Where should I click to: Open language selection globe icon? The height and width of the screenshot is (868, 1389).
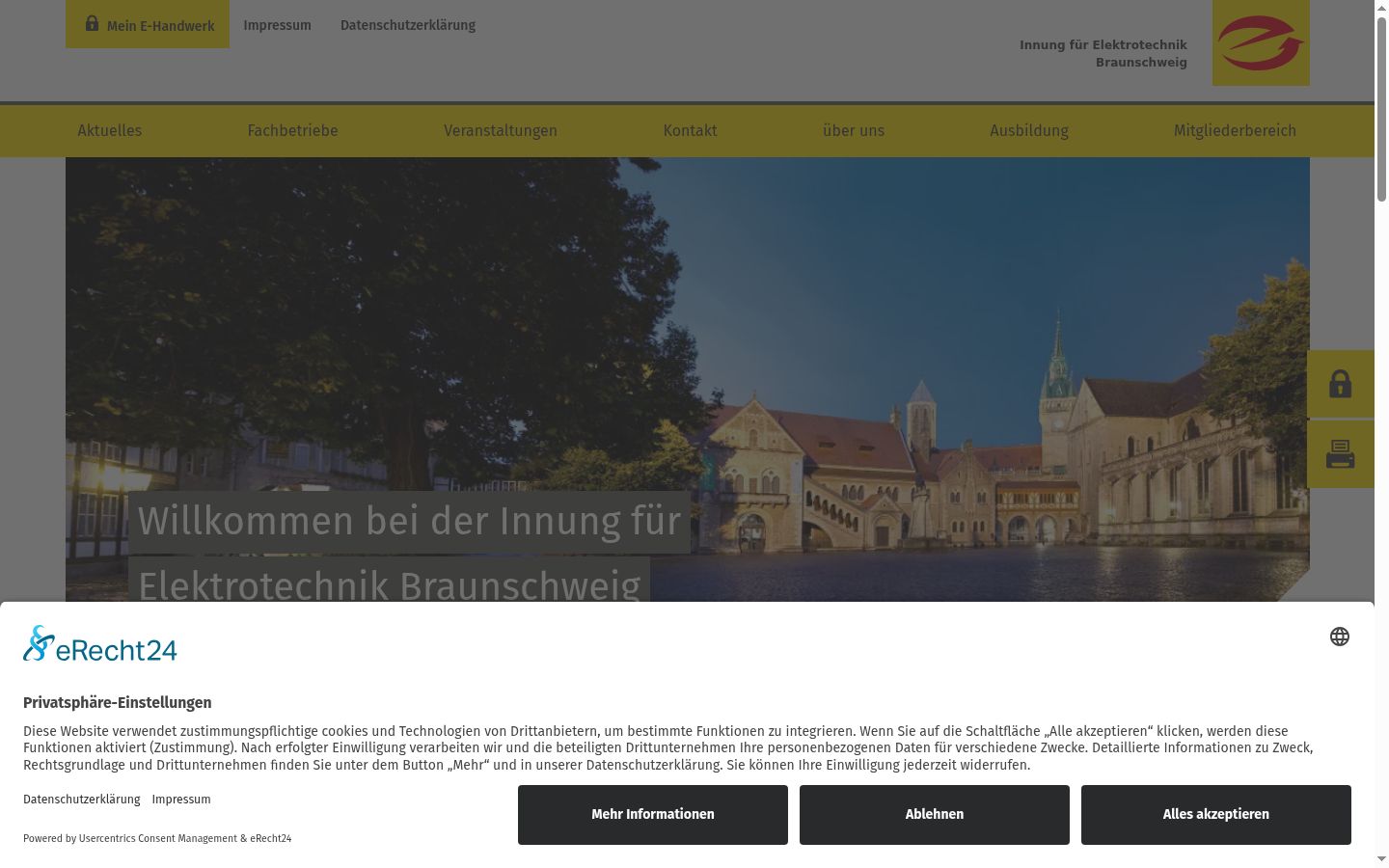[x=1340, y=637]
